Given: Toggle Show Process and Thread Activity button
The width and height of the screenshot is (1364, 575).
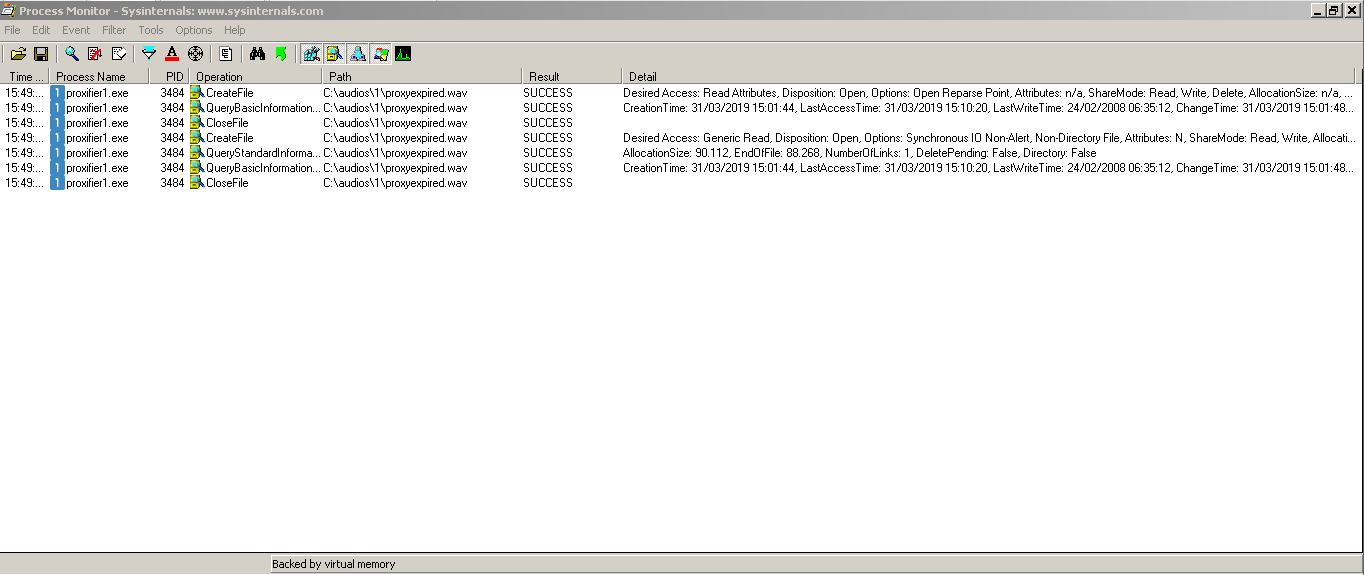Looking at the screenshot, I should pos(380,54).
